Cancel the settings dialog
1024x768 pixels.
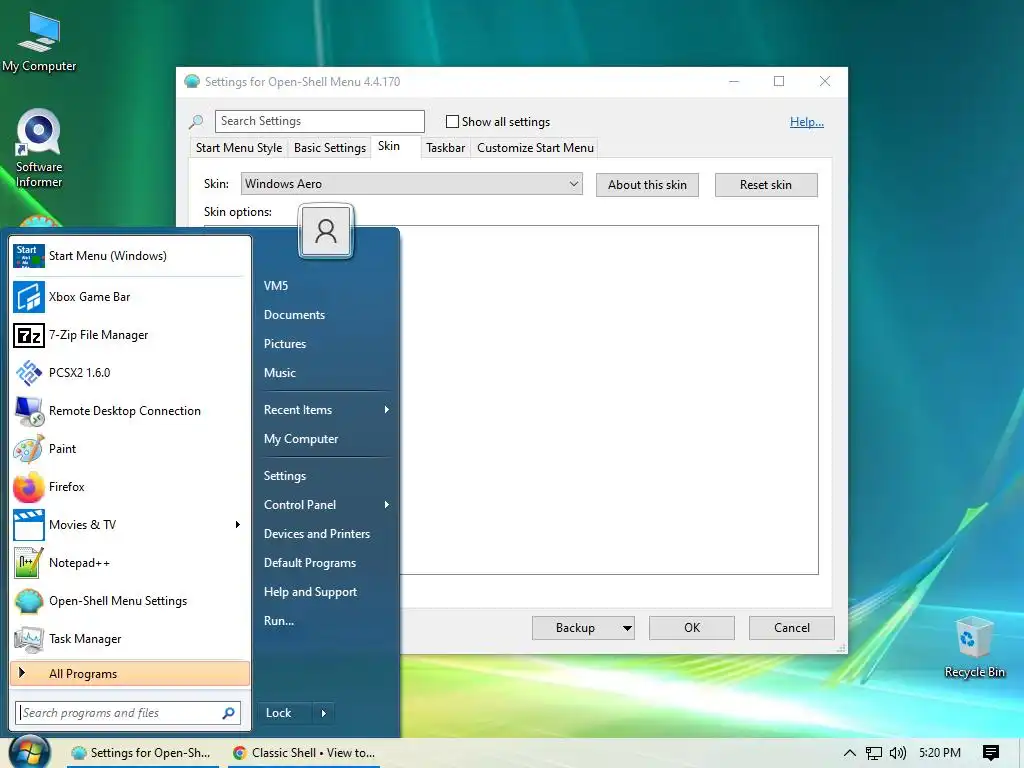[792, 628]
